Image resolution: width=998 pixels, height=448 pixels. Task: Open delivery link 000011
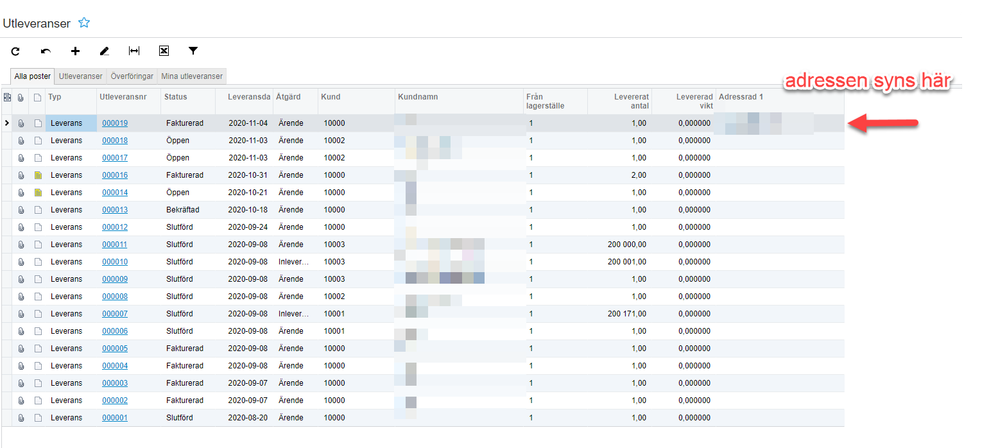pos(115,244)
